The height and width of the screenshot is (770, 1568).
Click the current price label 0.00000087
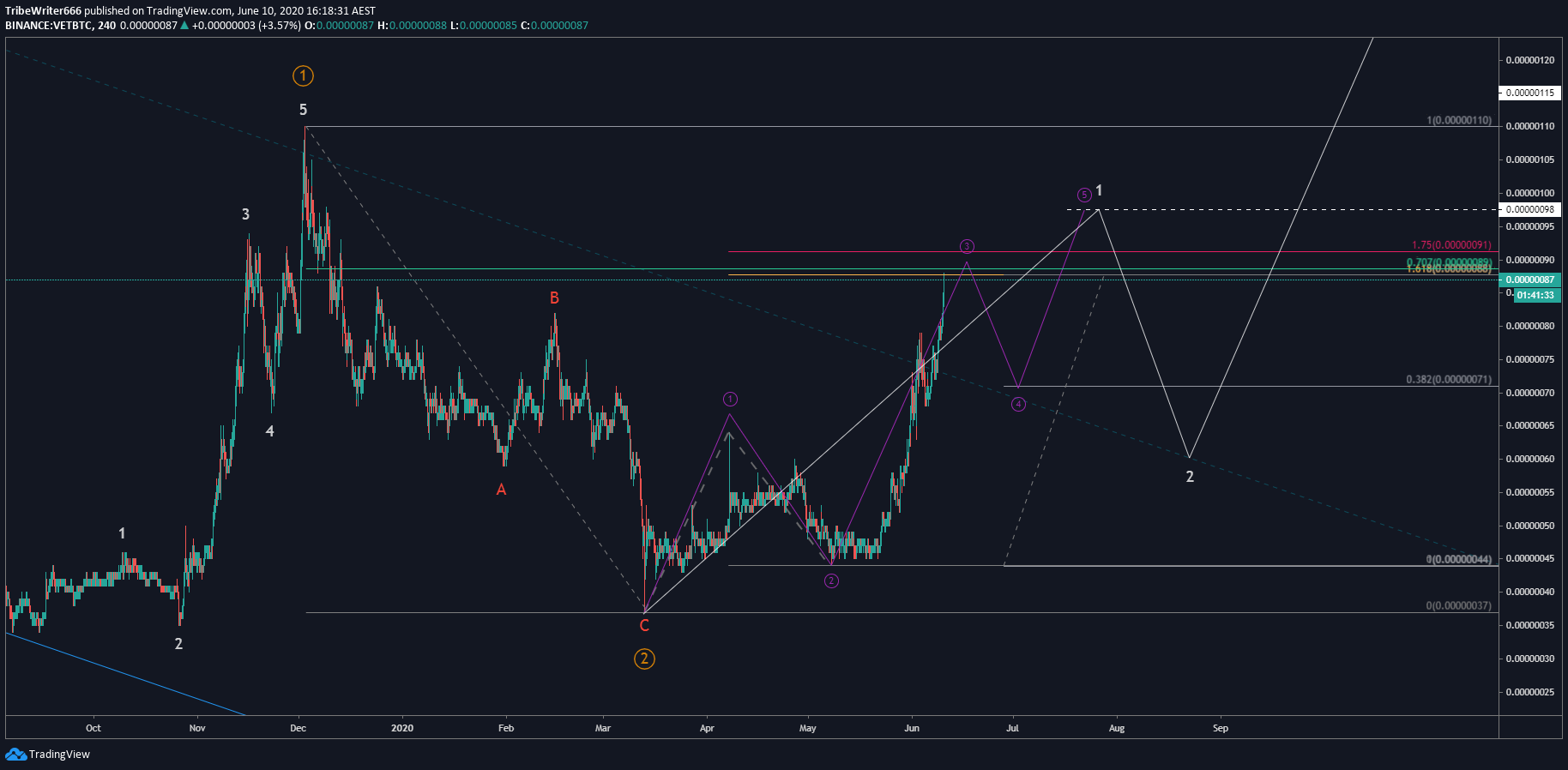pos(1530,280)
